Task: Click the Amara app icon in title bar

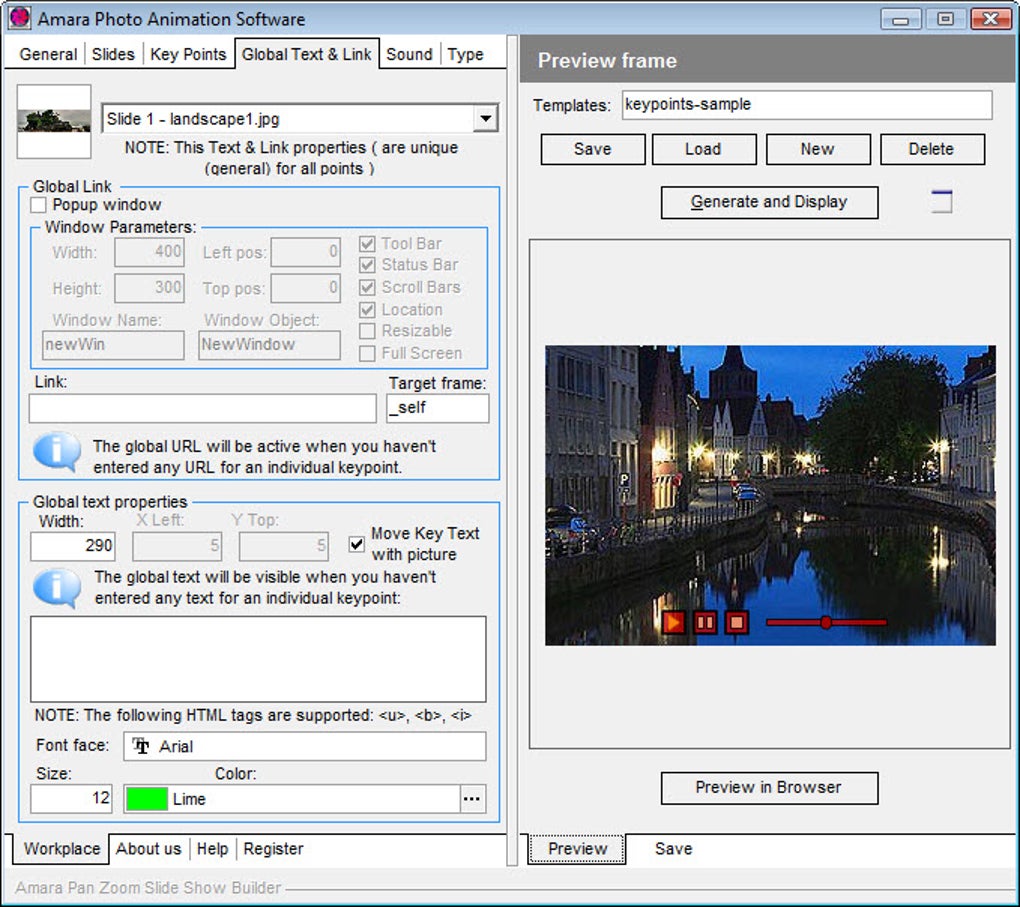Action: pyautogui.click(x=20, y=18)
